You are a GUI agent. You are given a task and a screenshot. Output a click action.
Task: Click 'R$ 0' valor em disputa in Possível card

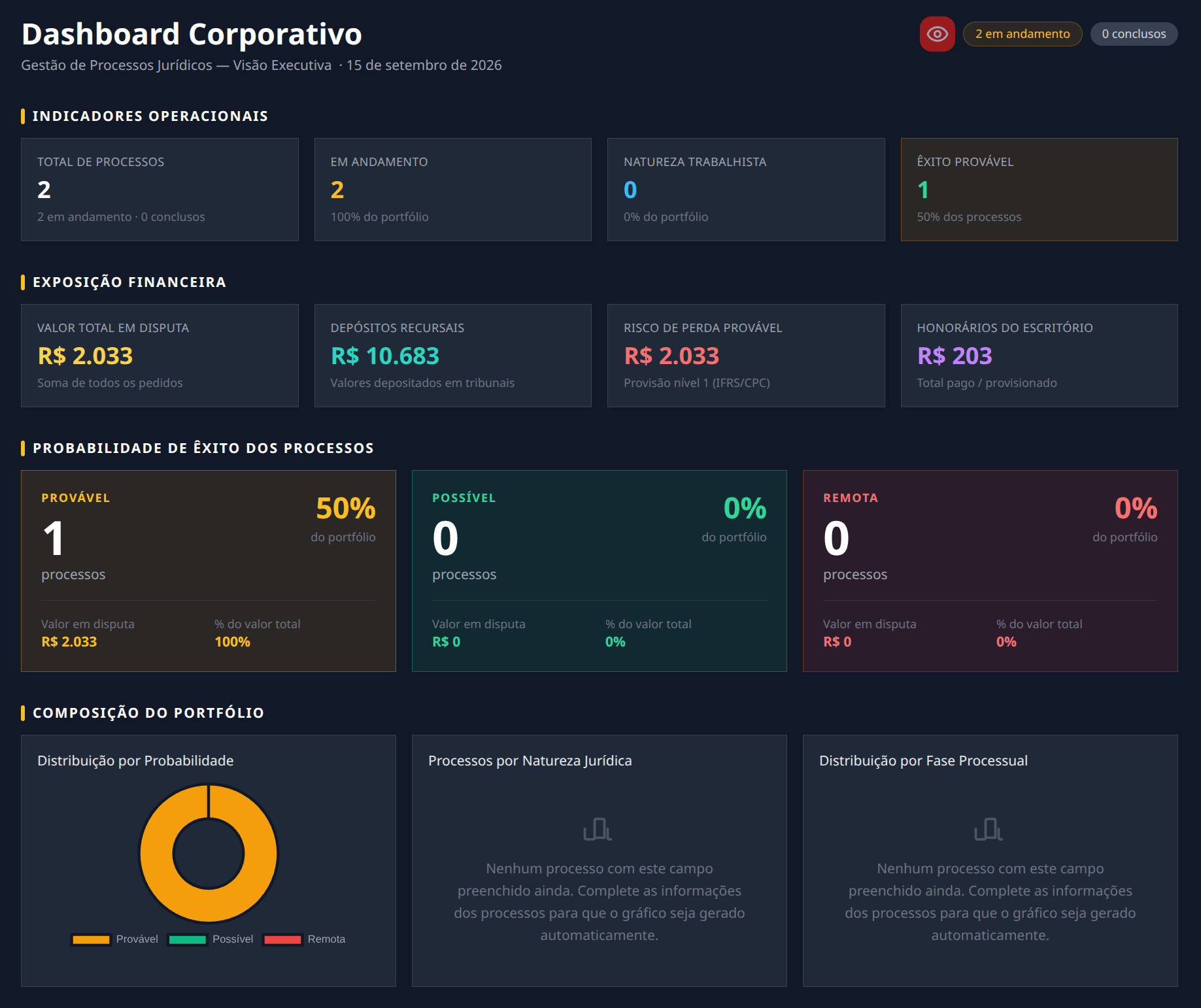pyautogui.click(x=447, y=642)
